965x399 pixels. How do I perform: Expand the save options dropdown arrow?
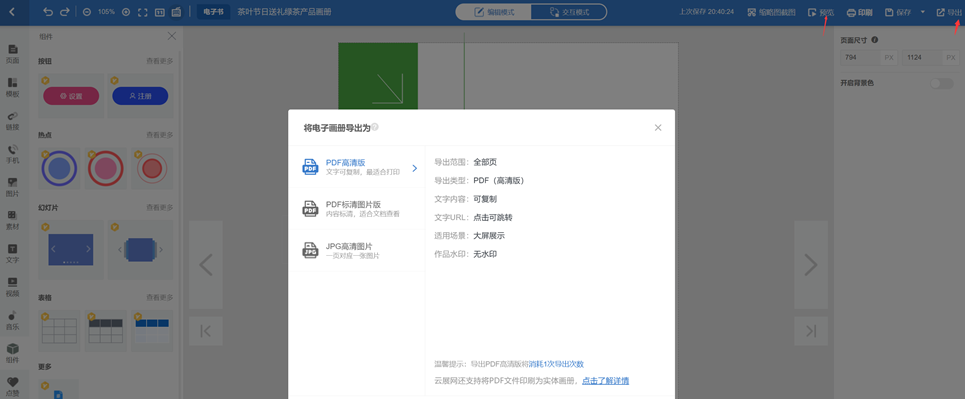923,12
